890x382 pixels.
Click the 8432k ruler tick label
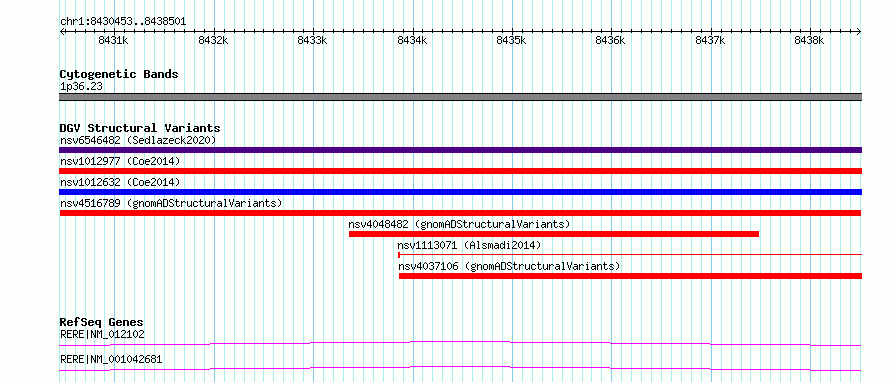pyautogui.click(x=213, y=40)
